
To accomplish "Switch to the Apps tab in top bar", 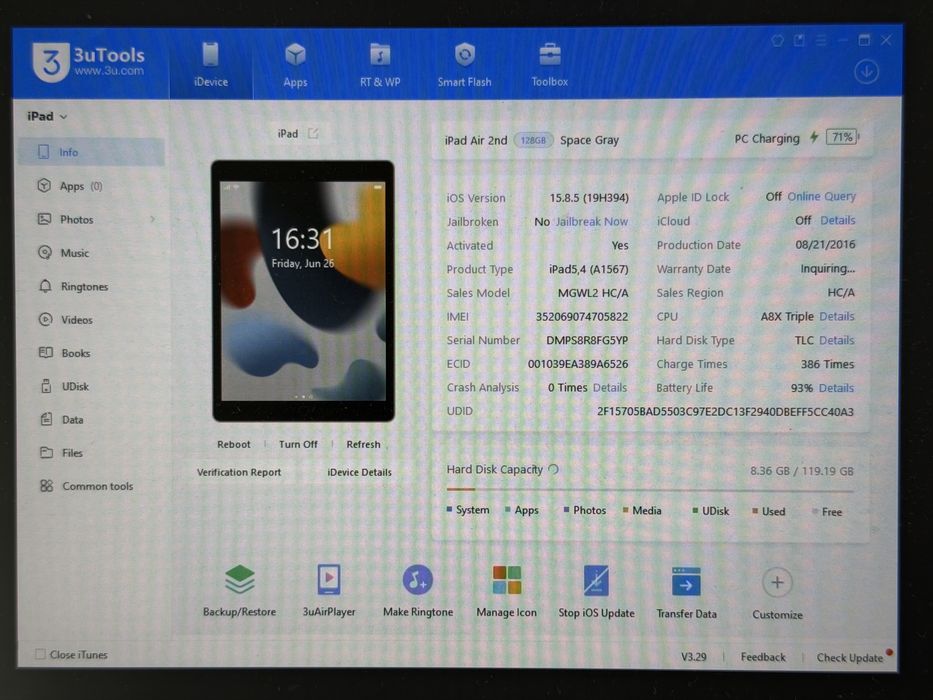I will pyautogui.click(x=295, y=65).
